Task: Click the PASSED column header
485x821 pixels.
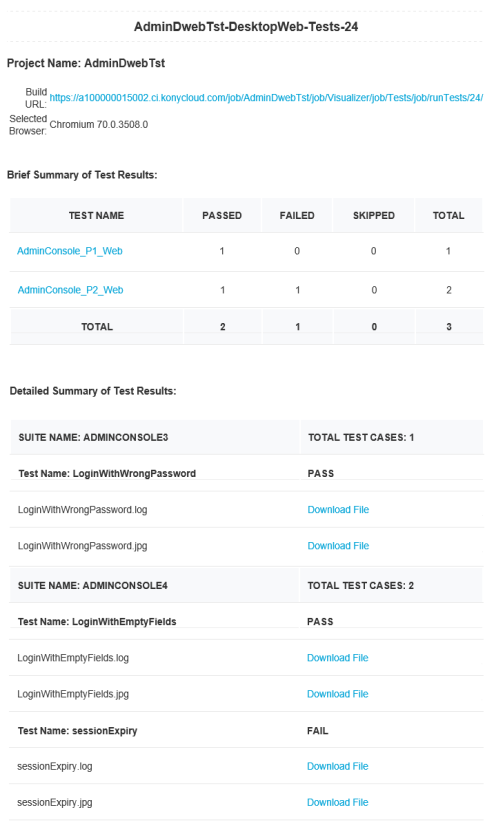Action: [222, 216]
